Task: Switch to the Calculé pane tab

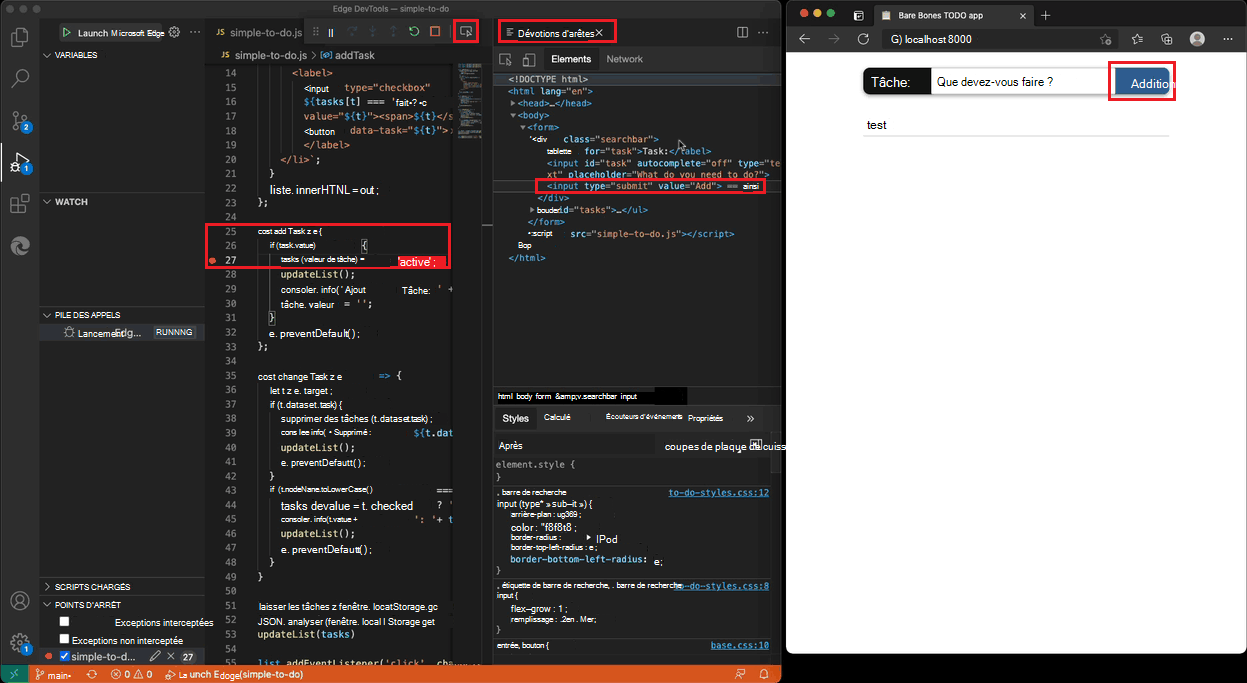Action: click(x=557, y=418)
